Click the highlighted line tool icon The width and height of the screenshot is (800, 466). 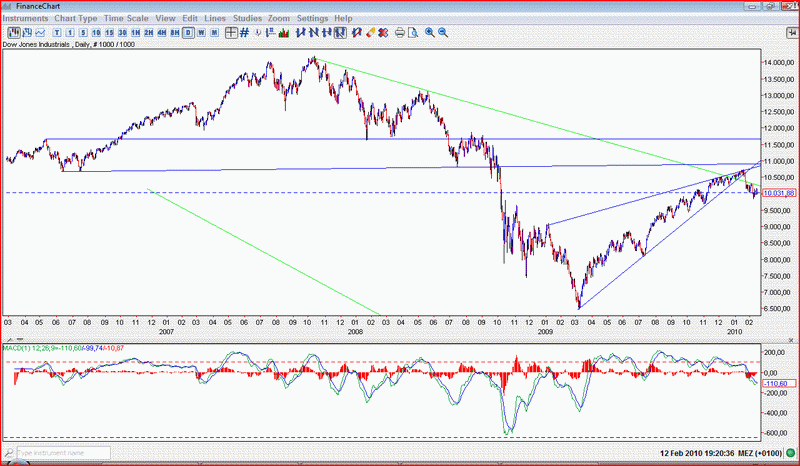(340, 33)
